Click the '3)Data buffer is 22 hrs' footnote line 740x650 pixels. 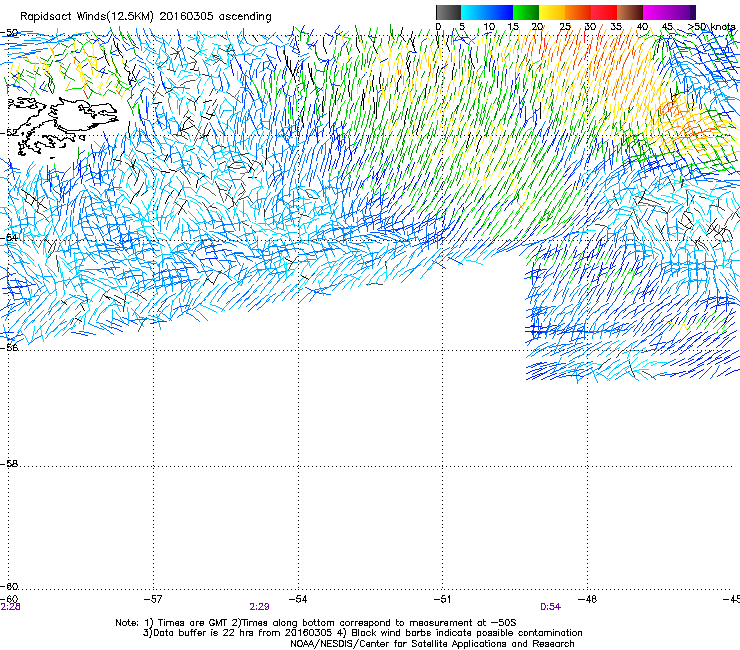coord(362,633)
